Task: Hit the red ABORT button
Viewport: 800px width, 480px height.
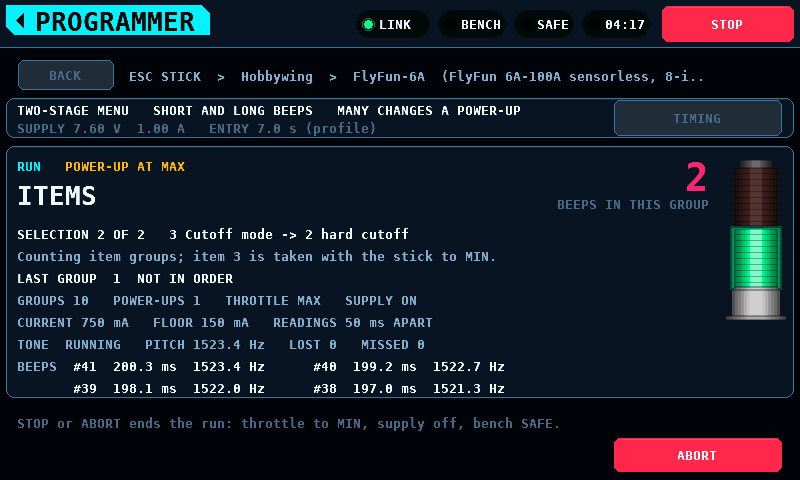Action: point(697,455)
